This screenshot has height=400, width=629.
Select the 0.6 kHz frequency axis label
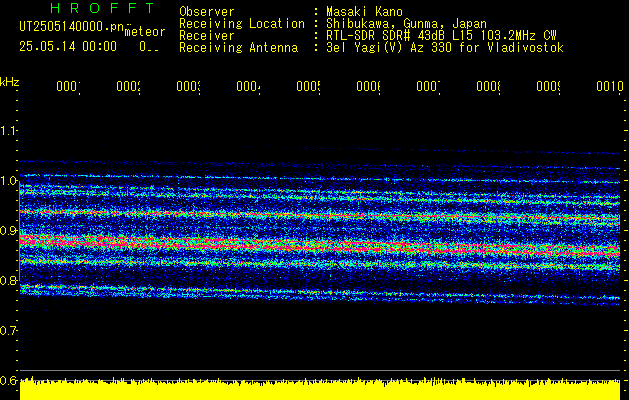click(8, 380)
